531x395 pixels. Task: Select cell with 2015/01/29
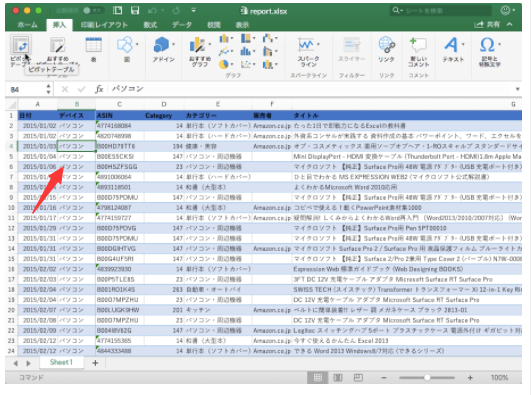(38, 228)
